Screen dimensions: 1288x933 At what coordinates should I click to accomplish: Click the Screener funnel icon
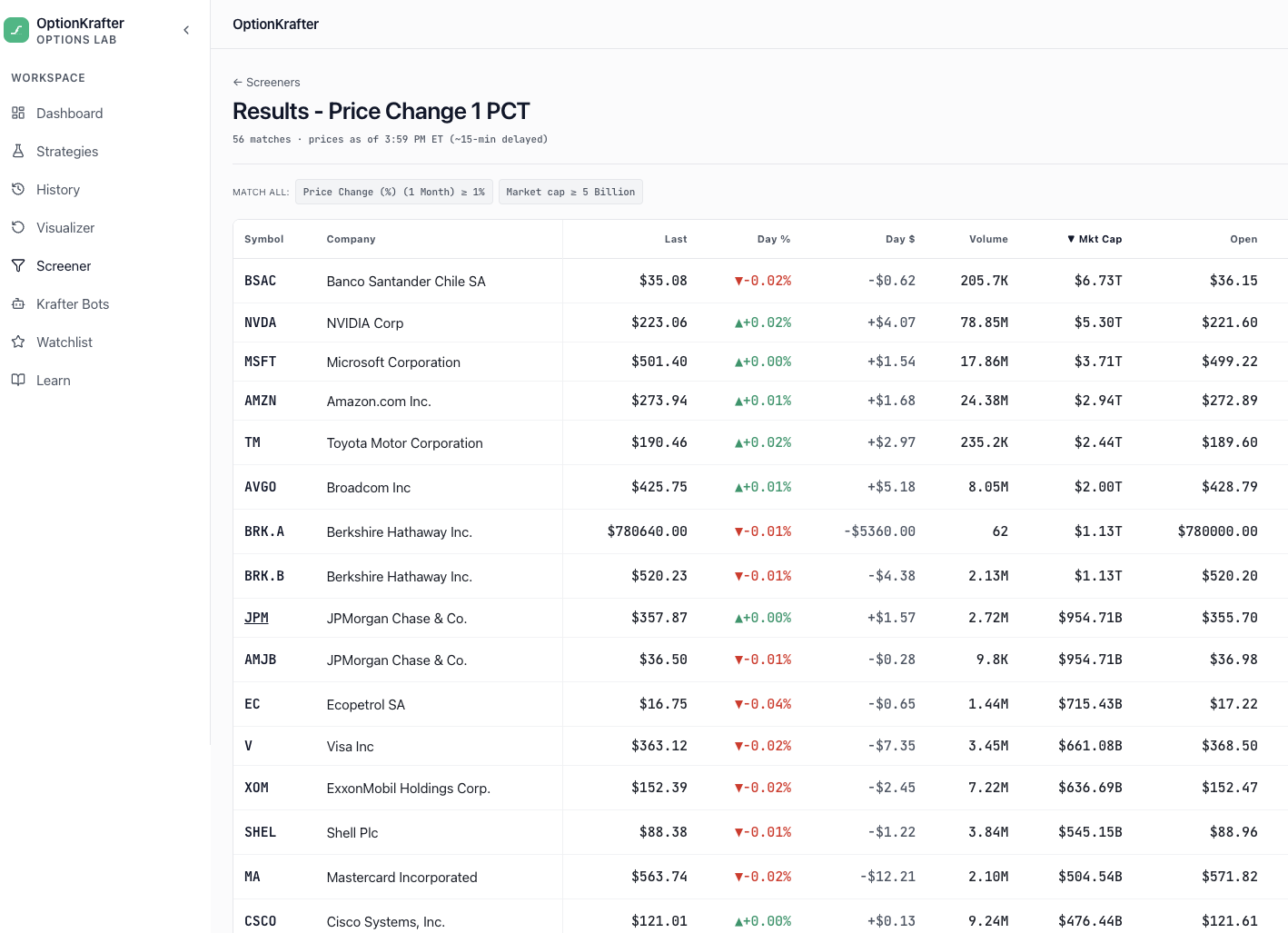coord(18,265)
